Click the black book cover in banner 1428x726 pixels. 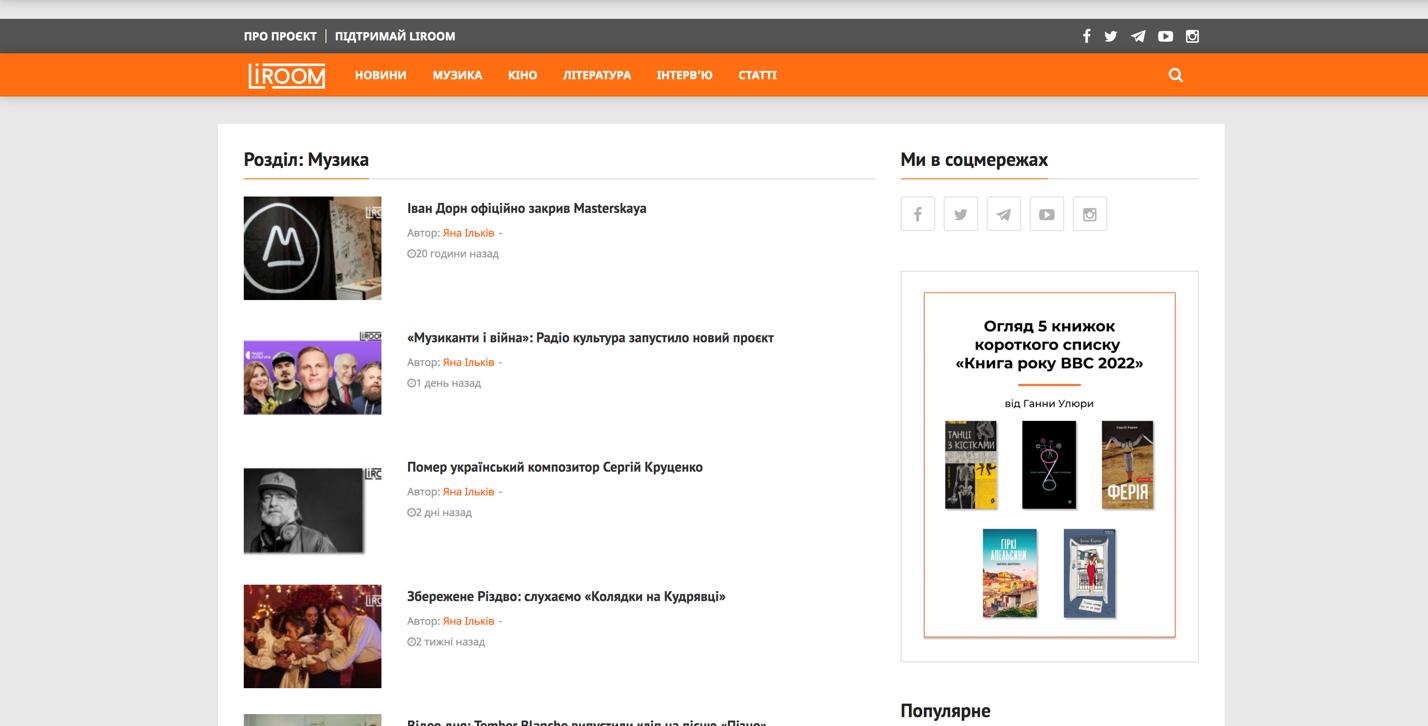pyautogui.click(x=1049, y=465)
